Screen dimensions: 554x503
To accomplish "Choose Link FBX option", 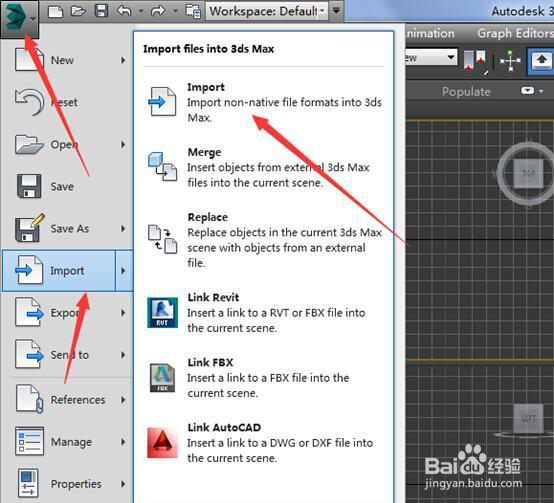I will tap(265, 378).
